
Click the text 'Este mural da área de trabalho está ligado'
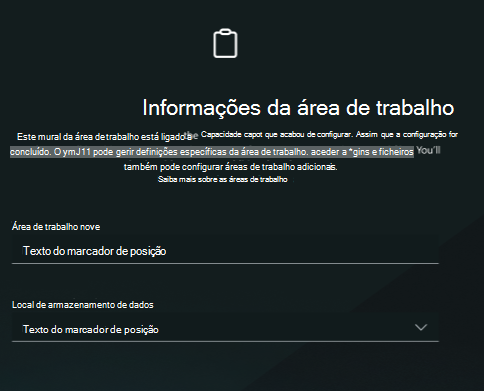[x=102, y=137]
